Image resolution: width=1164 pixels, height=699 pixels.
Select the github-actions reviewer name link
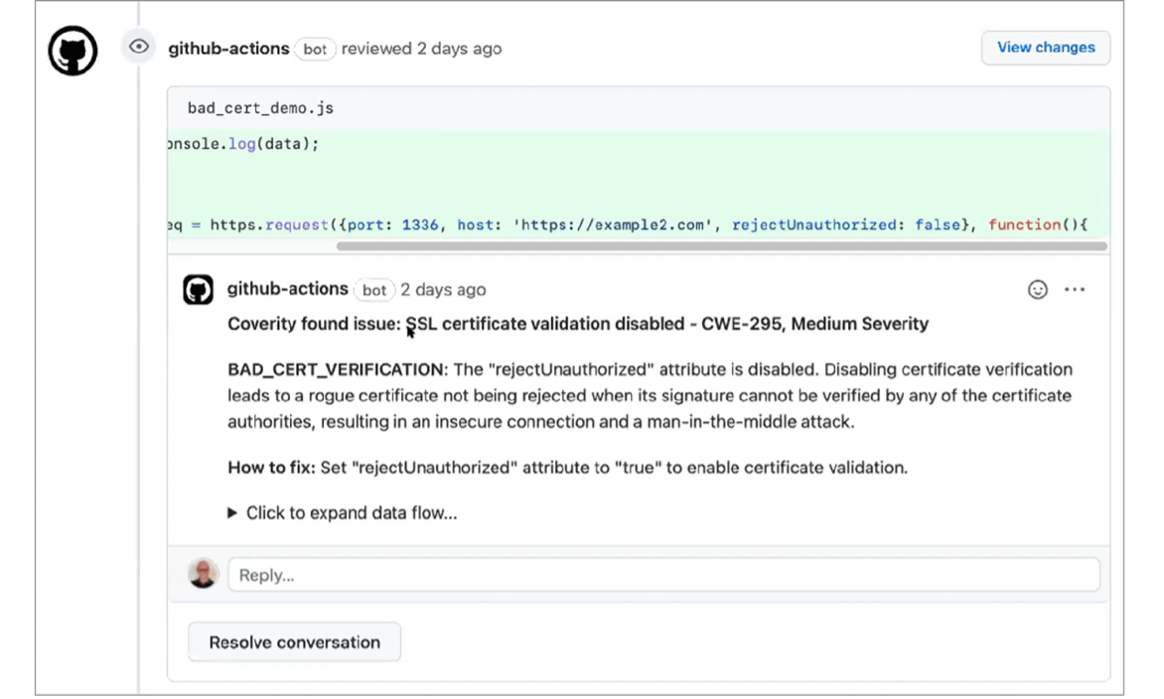coord(229,47)
